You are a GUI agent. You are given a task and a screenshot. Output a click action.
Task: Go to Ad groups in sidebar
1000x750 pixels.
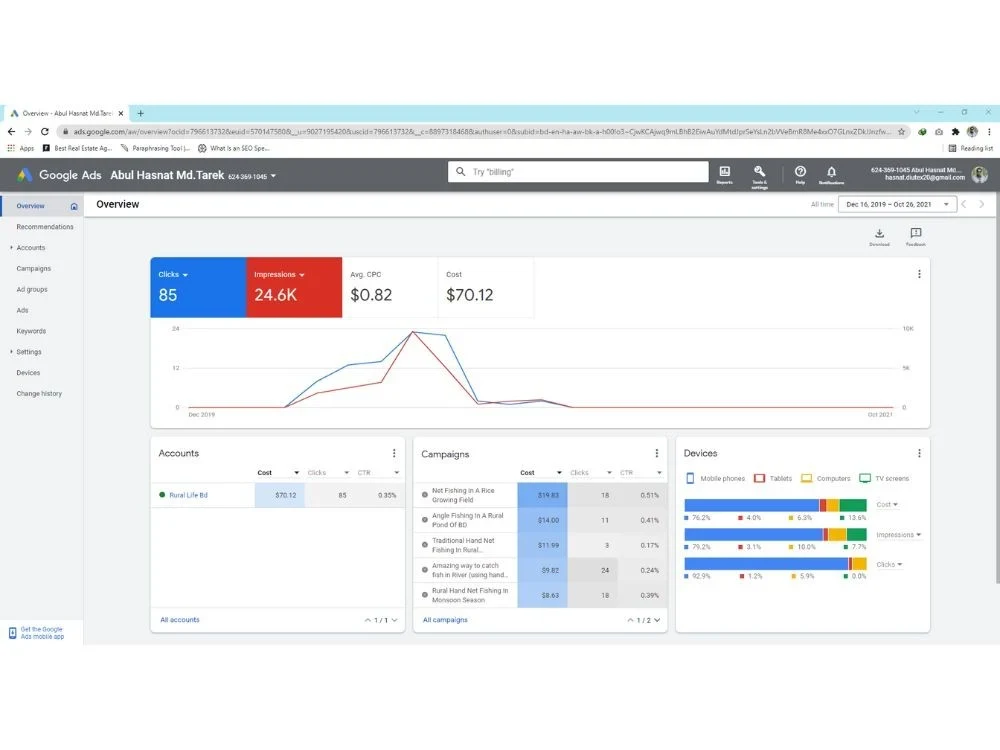tap(32, 289)
